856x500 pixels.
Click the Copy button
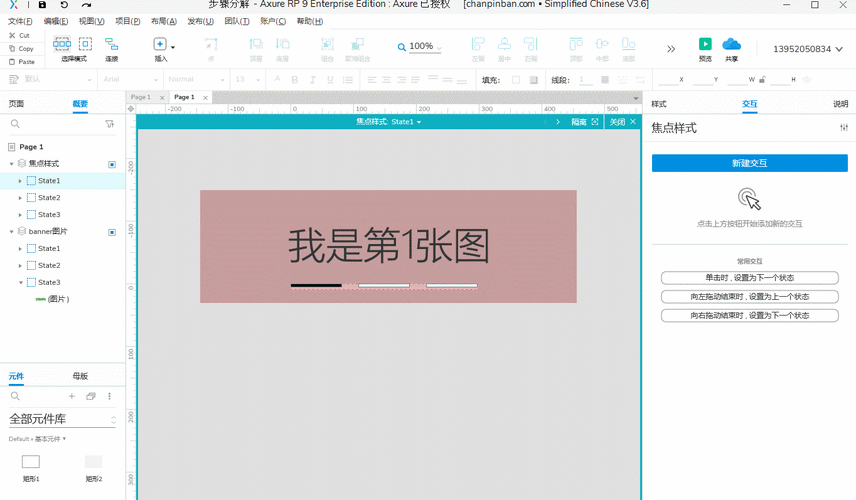[x=21, y=49]
